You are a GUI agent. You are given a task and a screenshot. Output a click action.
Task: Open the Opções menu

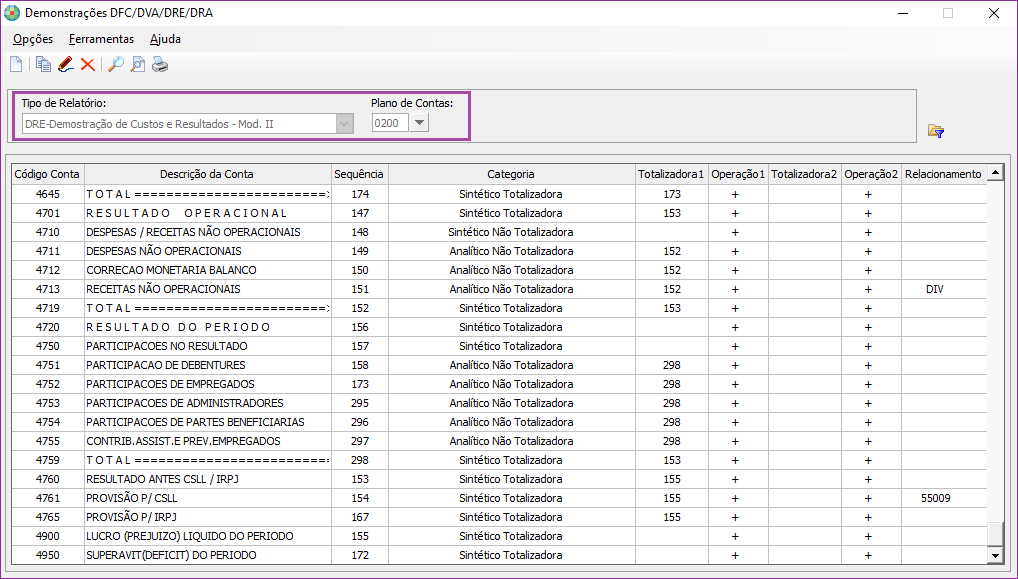coord(31,39)
